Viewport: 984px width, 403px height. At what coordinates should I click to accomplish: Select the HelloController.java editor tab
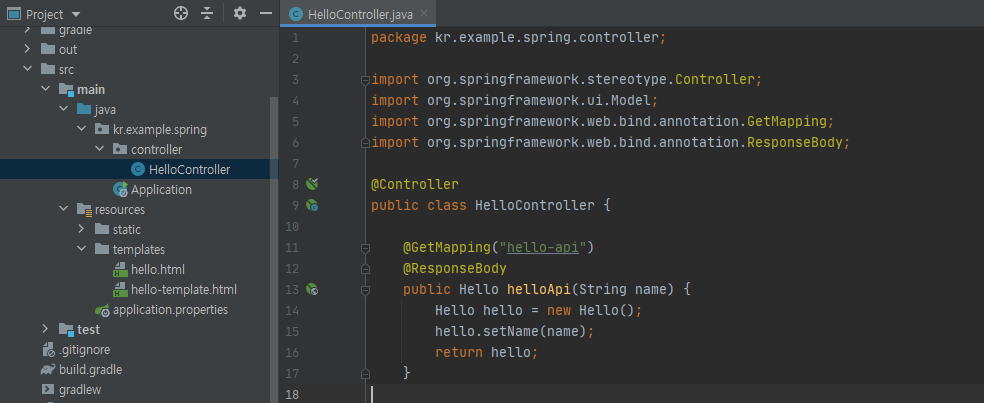[x=358, y=14]
